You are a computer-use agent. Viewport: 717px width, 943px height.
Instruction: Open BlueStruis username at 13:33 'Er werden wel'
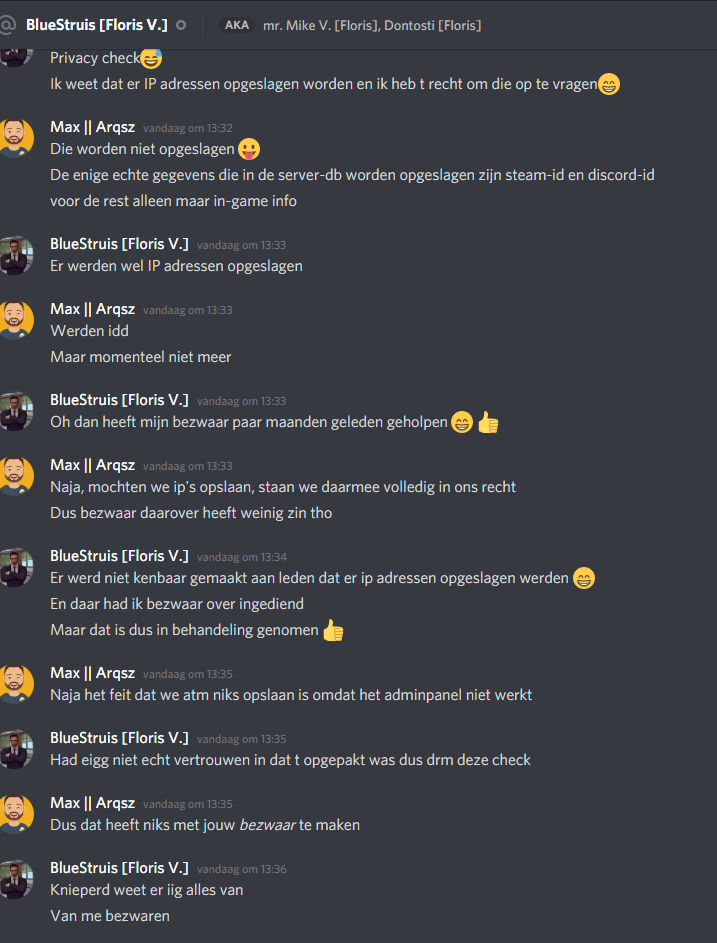pyautogui.click(x=119, y=244)
